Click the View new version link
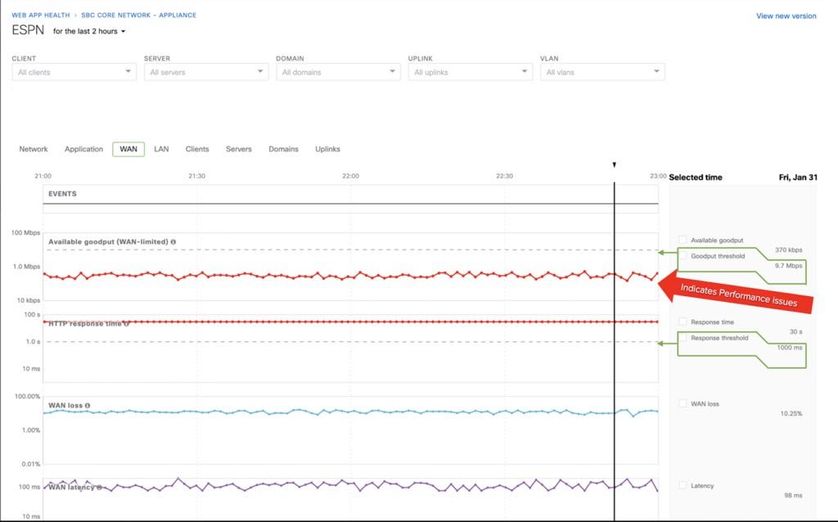 point(786,16)
